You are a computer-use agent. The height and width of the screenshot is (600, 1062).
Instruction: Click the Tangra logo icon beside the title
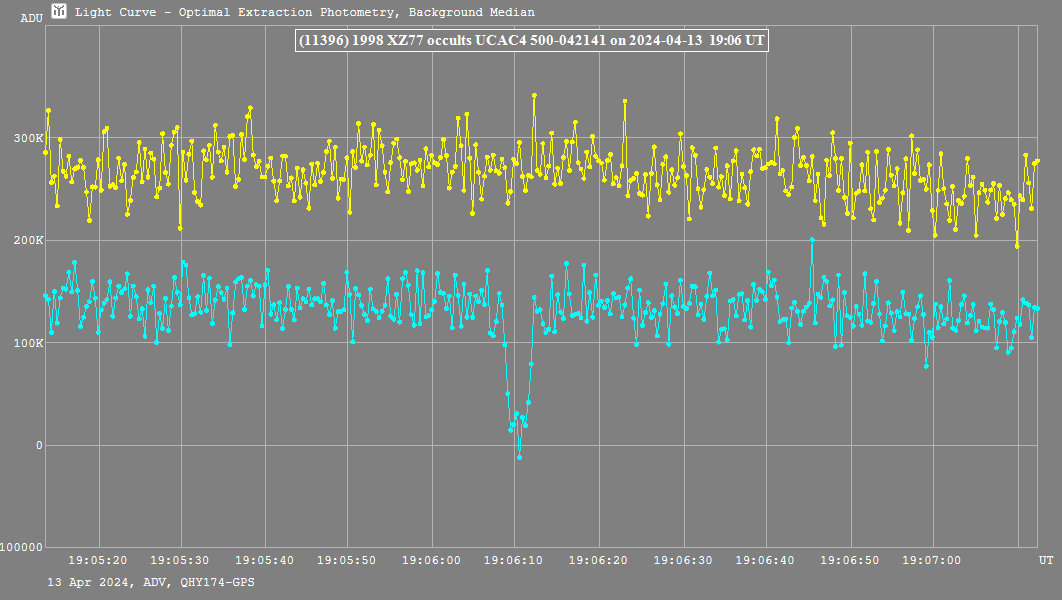pos(59,11)
